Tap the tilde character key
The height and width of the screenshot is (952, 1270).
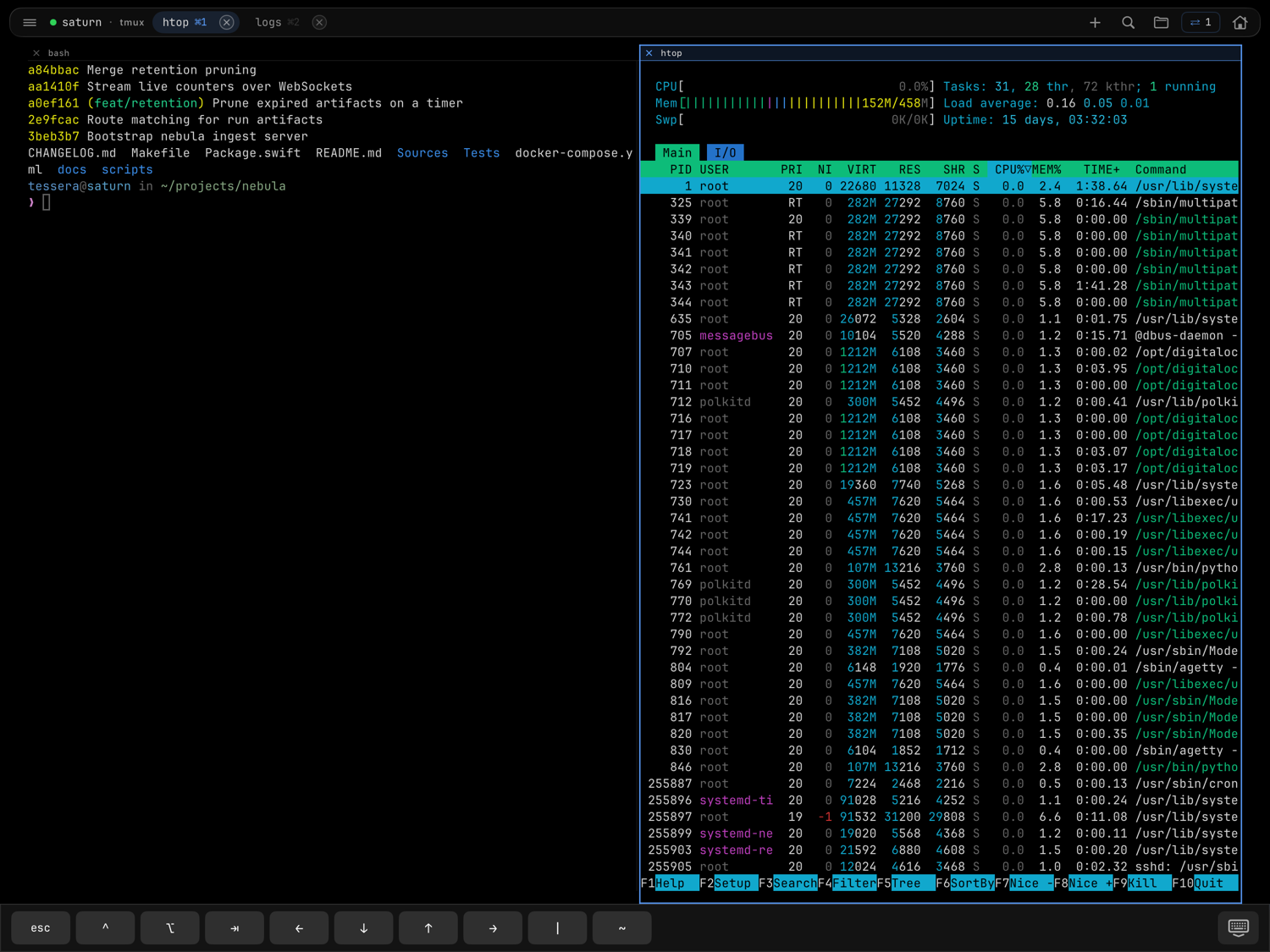(x=622, y=928)
